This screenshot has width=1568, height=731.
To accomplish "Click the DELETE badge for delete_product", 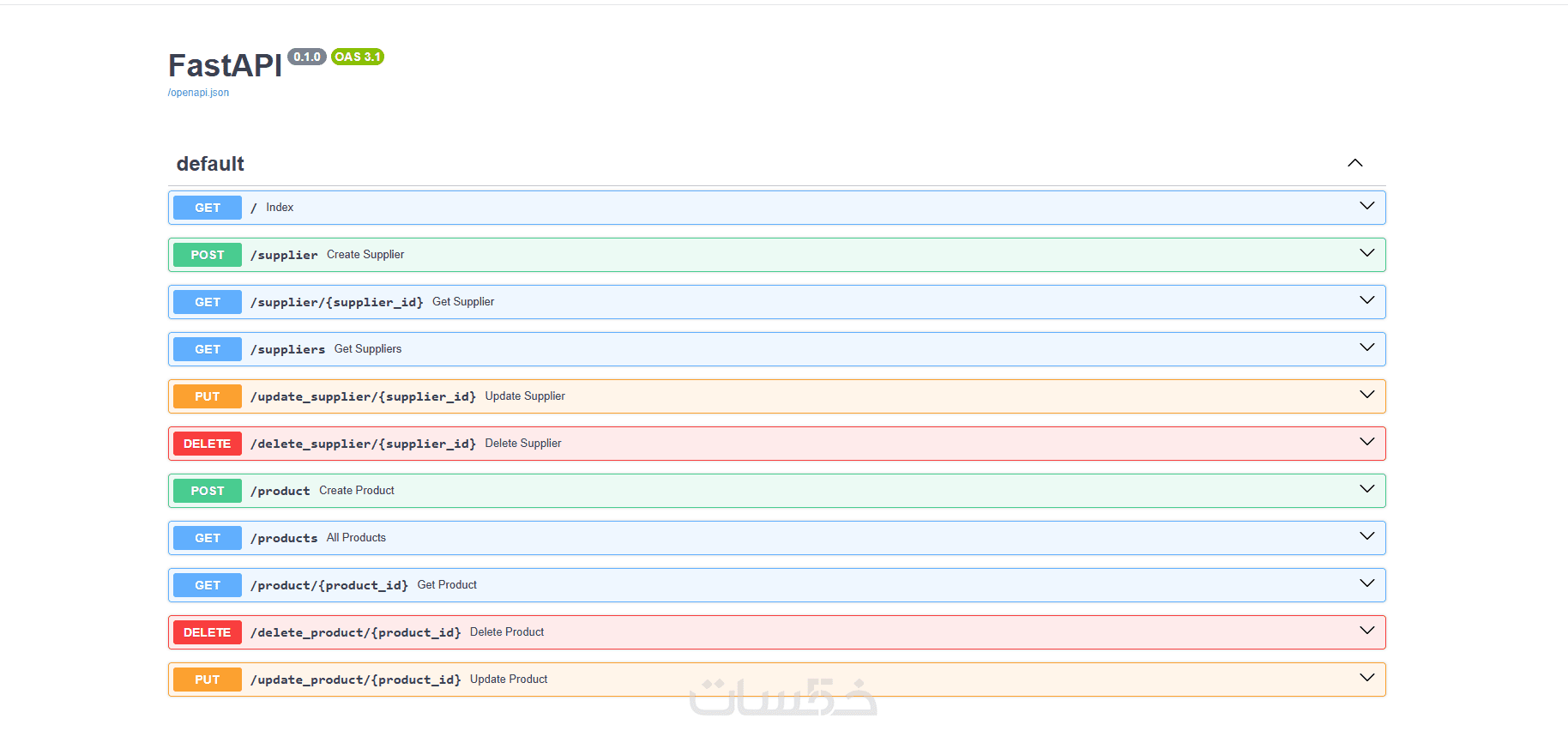I will point(208,632).
